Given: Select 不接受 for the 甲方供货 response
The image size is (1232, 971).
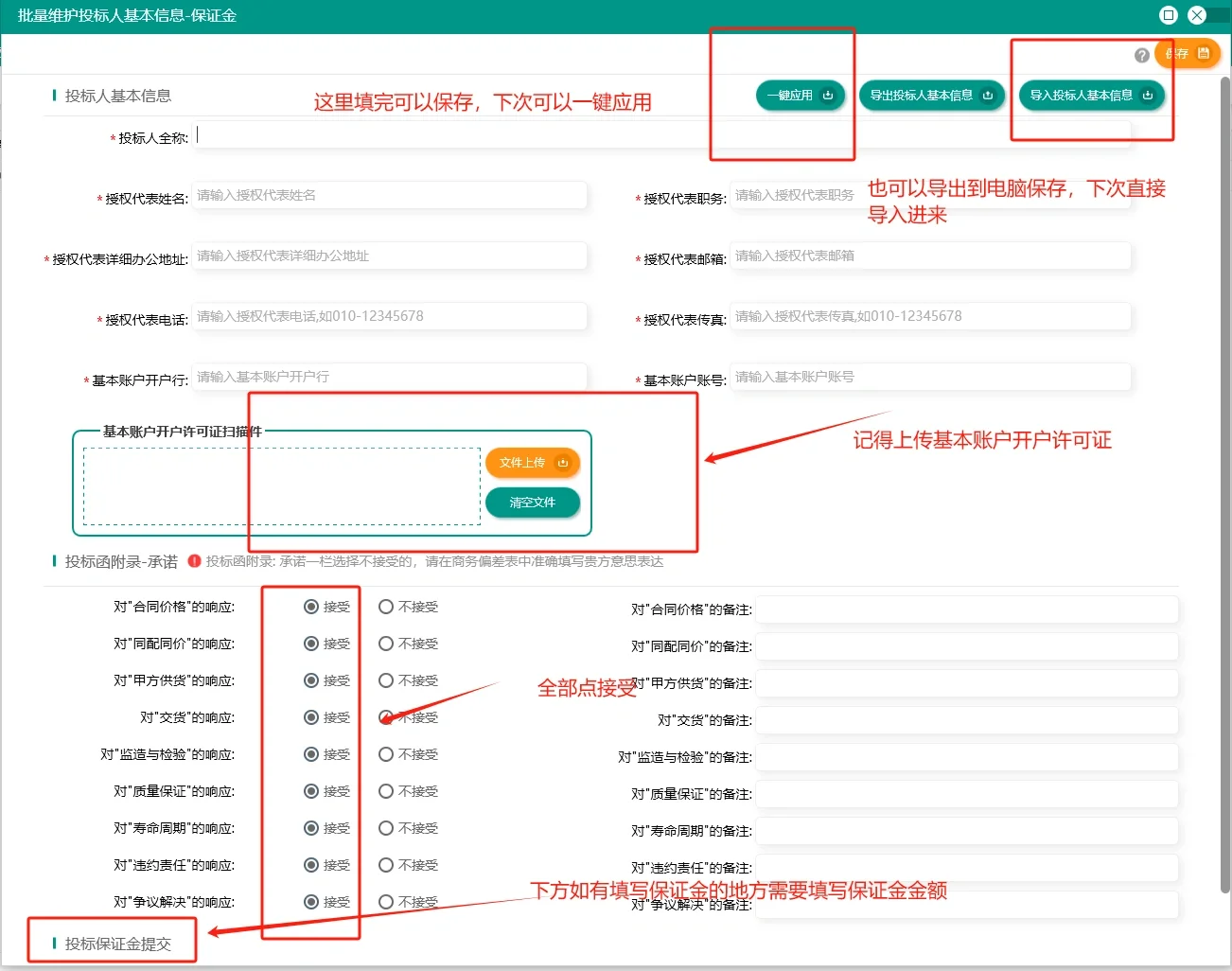Looking at the screenshot, I should point(386,680).
